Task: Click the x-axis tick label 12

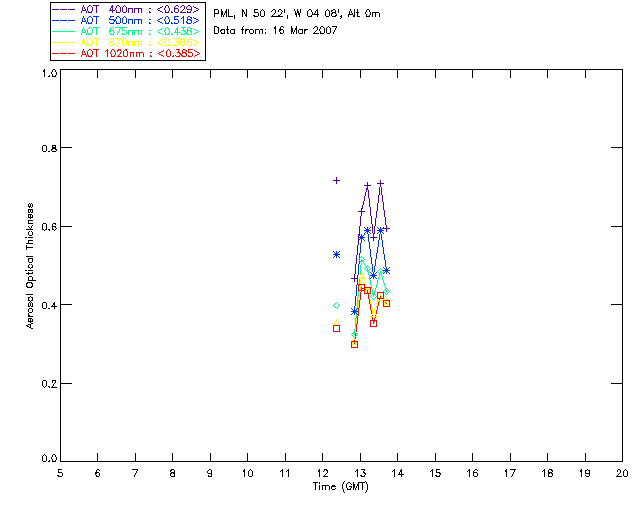Action: tap(322, 473)
